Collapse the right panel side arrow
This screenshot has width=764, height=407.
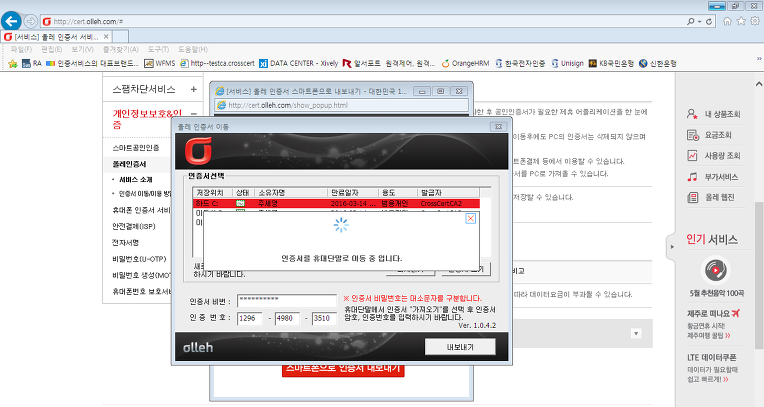[x=672, y=247]
